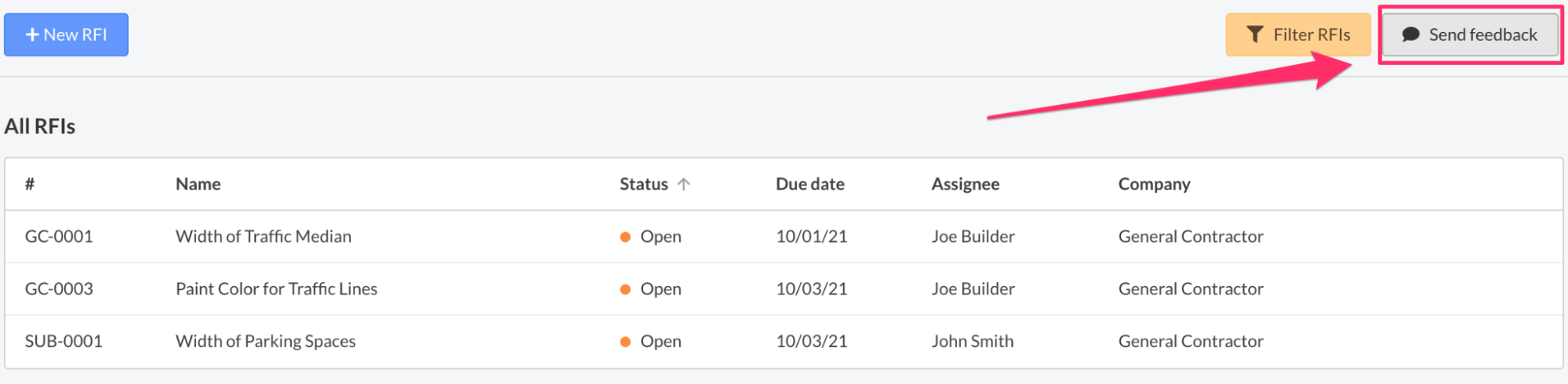Click the funnel icon on Filter RFIs

(x=1255, y=35)
